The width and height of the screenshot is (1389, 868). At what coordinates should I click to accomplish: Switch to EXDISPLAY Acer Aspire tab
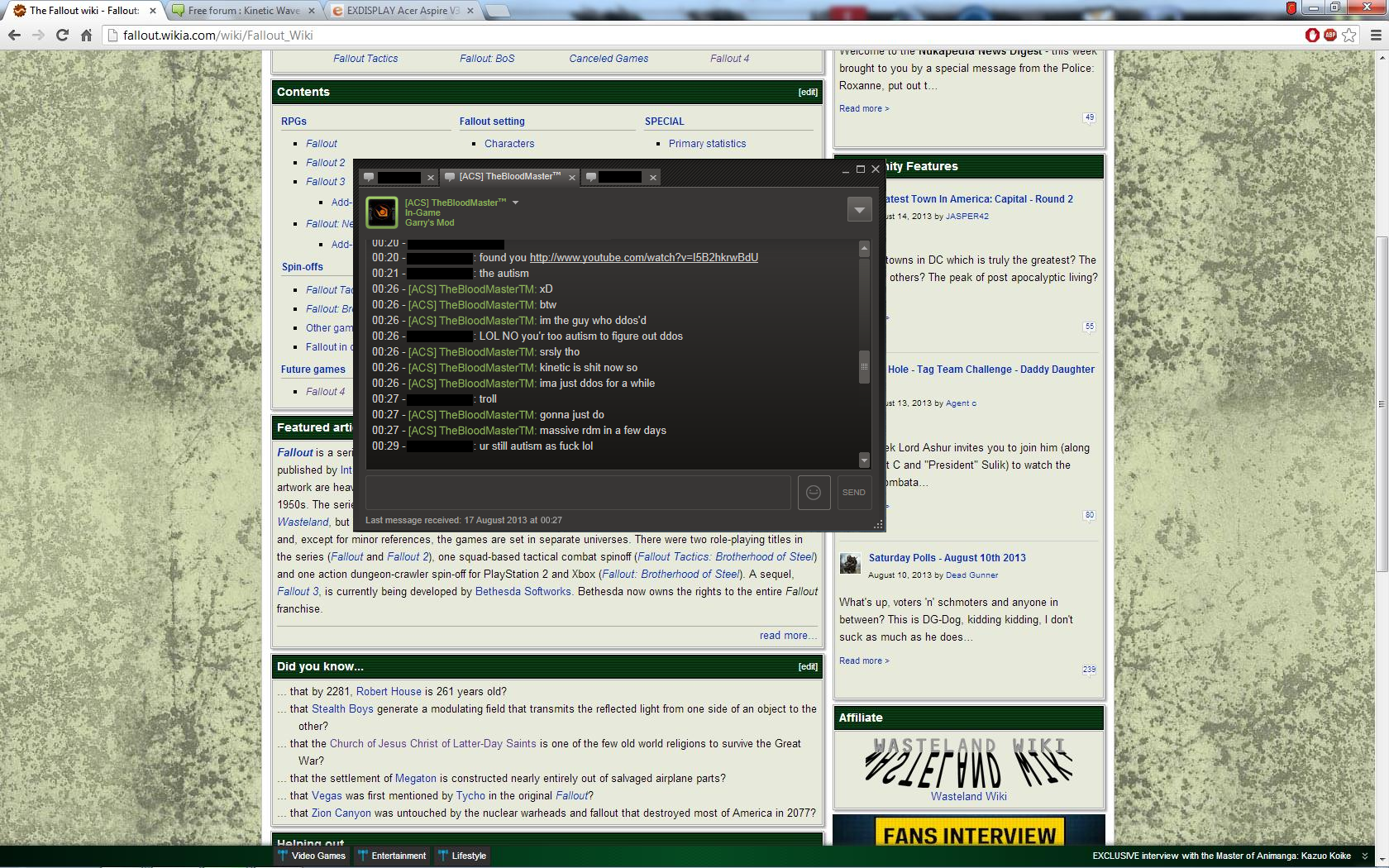pyautogui.click(x=403, y=11)
